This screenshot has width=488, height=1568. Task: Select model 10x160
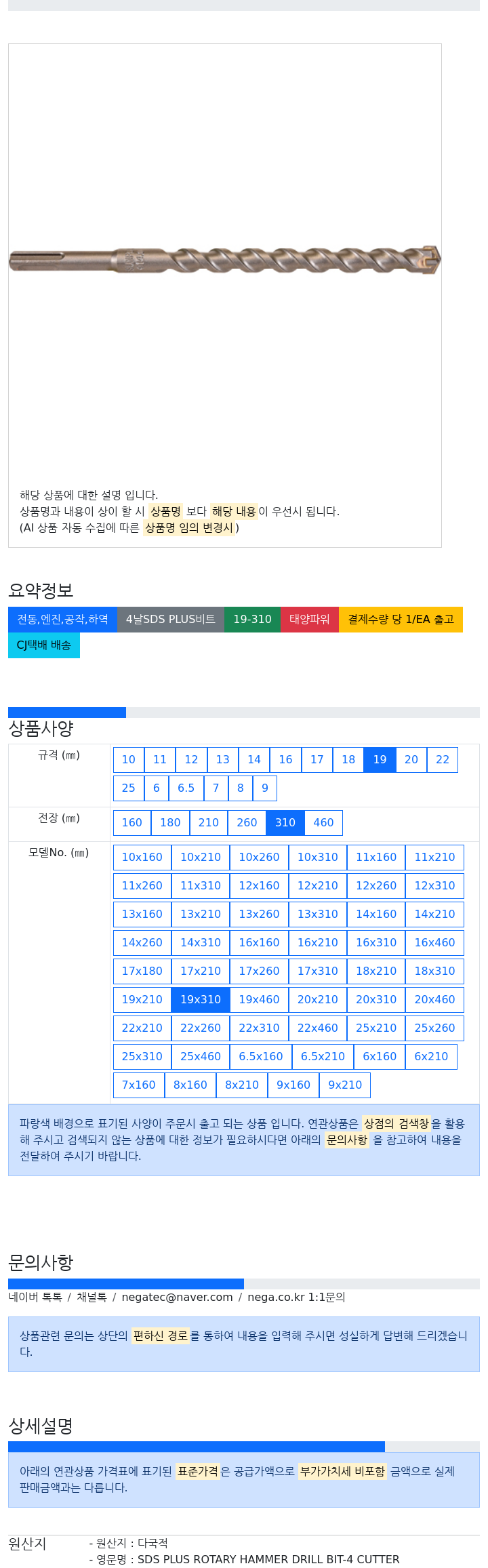tap(142, 857)
